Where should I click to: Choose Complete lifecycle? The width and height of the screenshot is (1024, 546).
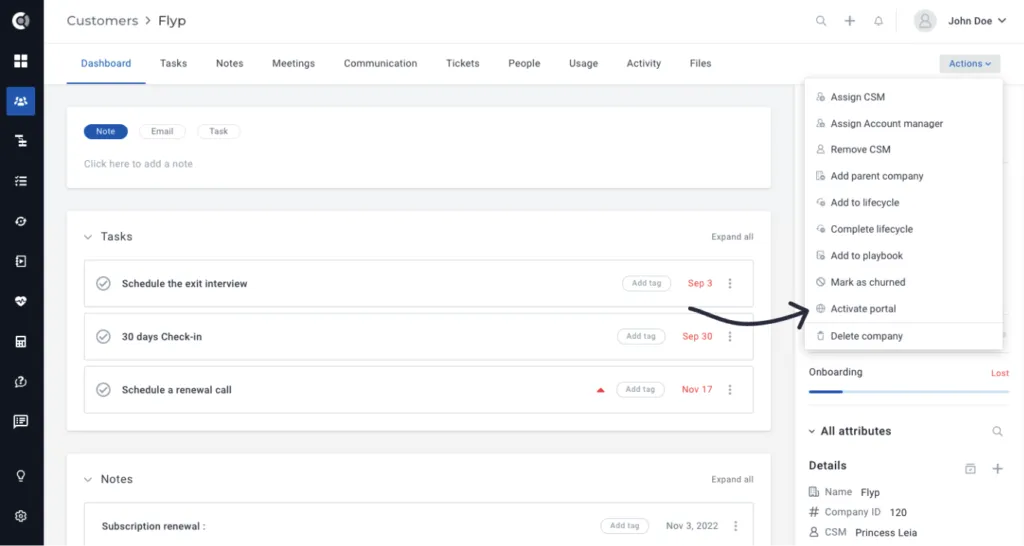coord(904,229)
